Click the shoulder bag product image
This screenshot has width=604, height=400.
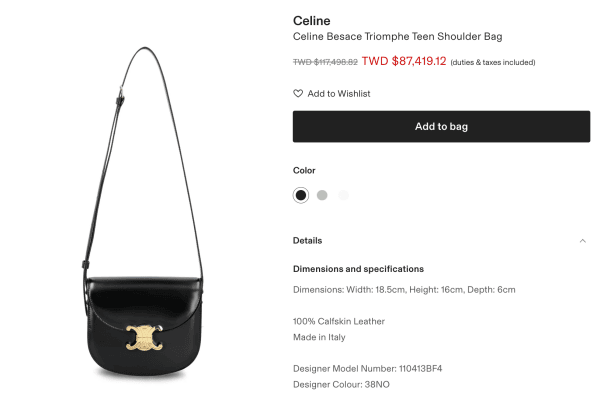[x=143, y=211]
